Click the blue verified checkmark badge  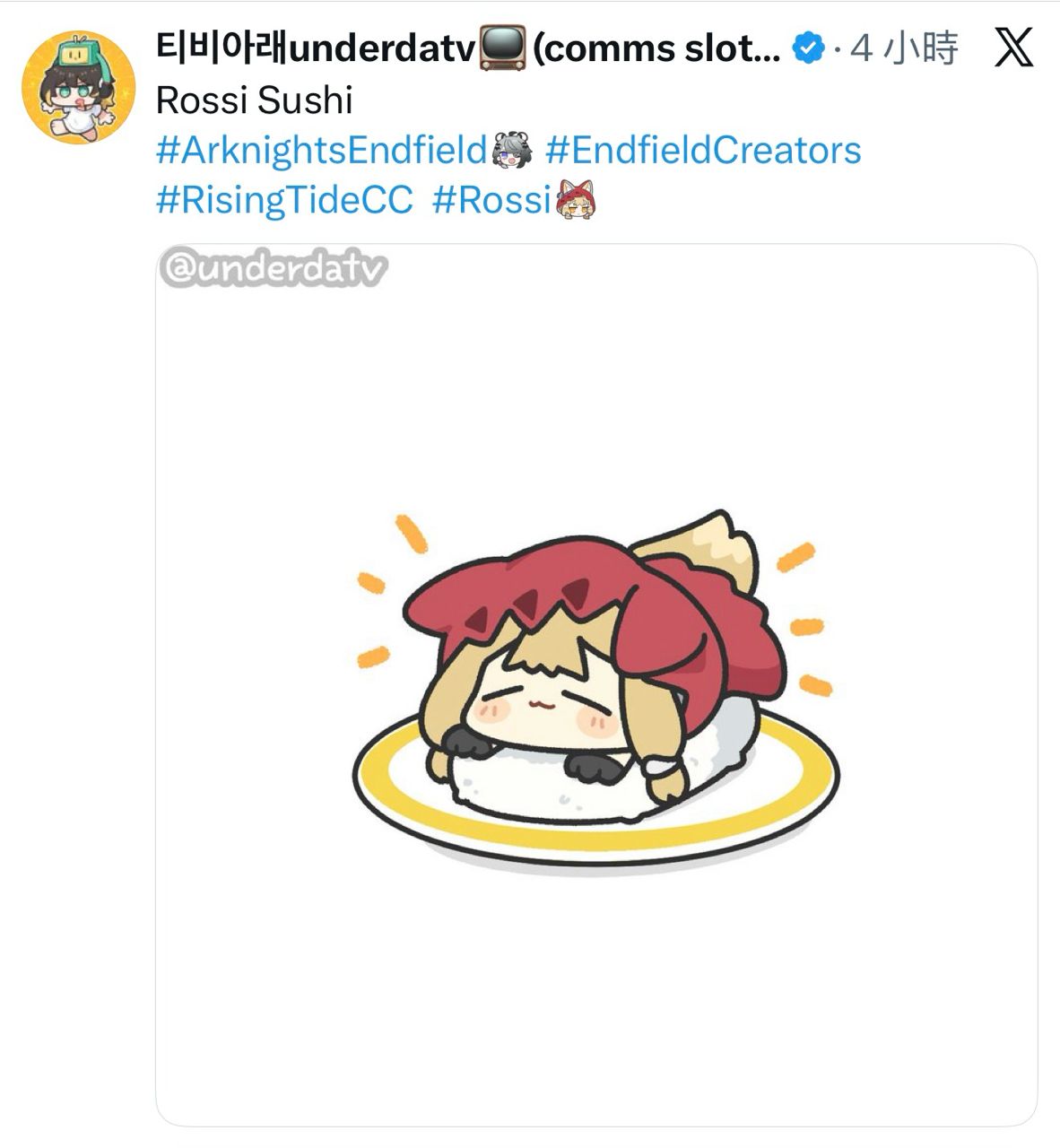809,48
